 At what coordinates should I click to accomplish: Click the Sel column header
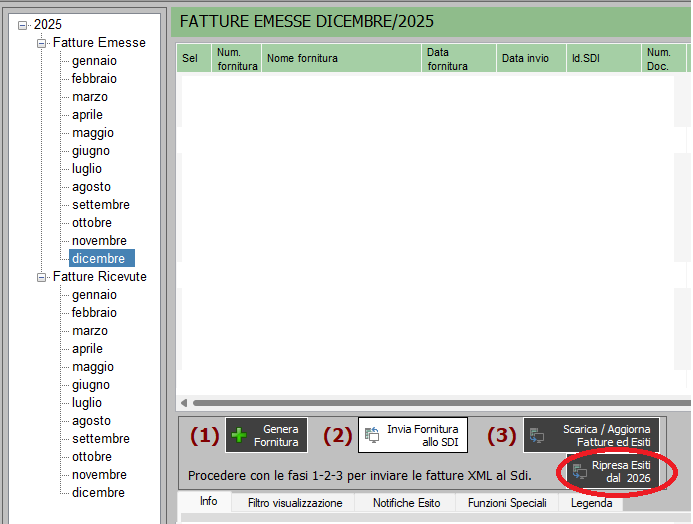coord(189,59)
